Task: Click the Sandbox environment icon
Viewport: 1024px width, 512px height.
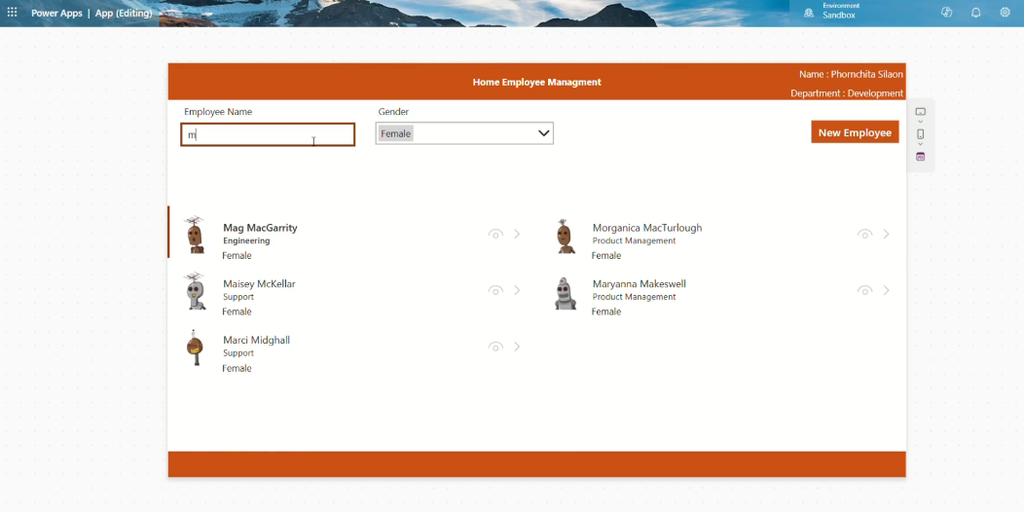Action: coord(808,12)
